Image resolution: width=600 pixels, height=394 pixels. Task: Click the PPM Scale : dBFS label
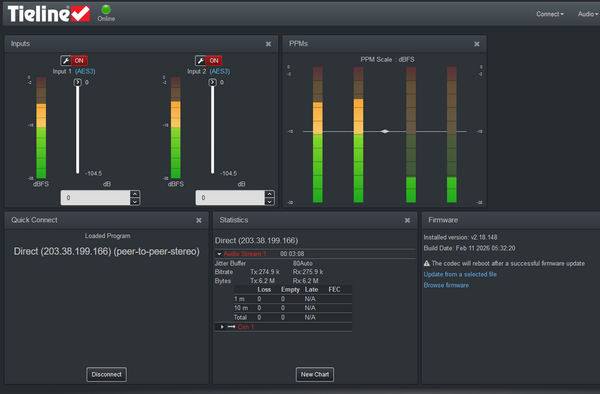387,60
